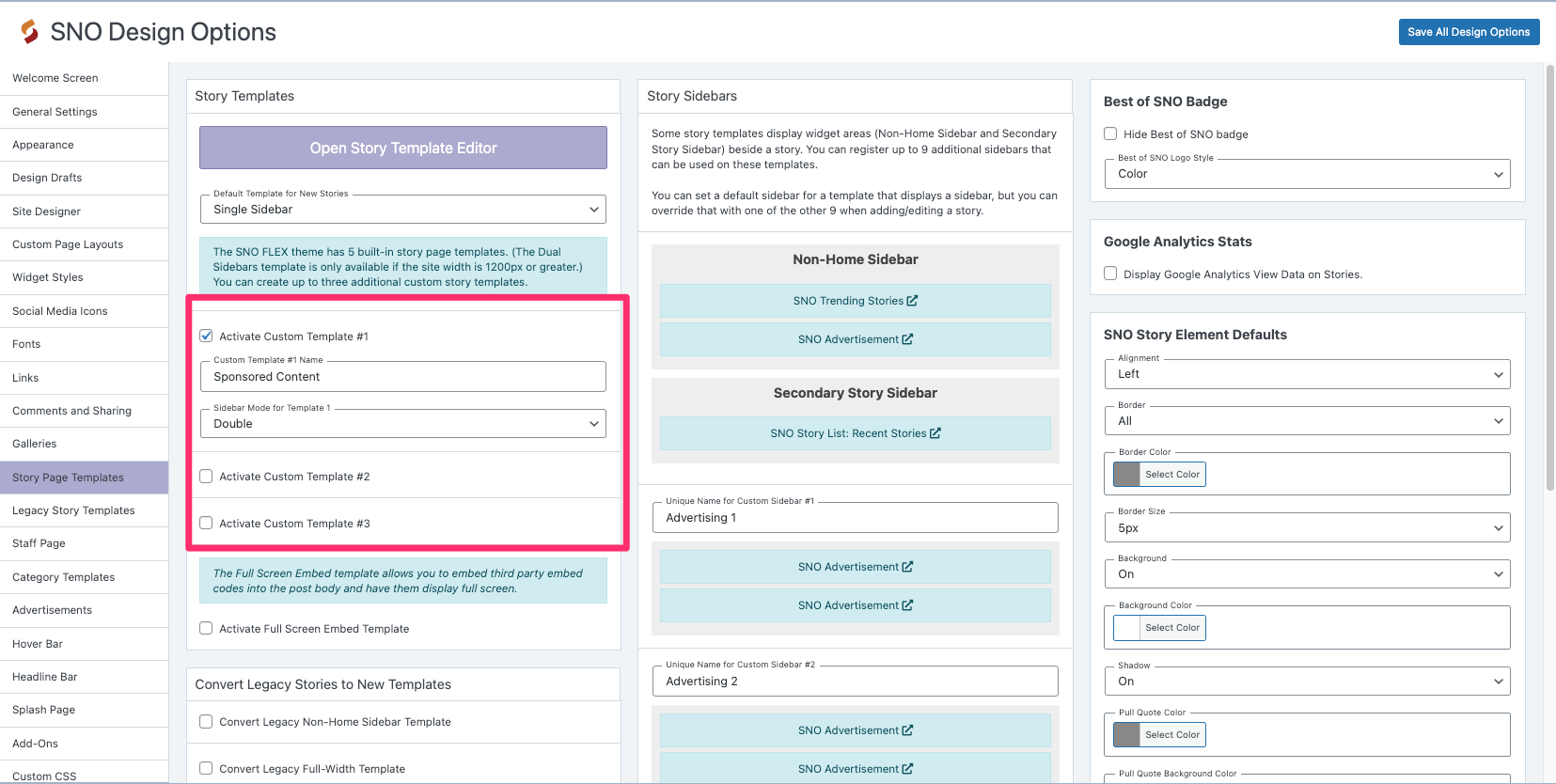
Task: Open Appearance section in sidebar
Action: [x=84, y=145]
